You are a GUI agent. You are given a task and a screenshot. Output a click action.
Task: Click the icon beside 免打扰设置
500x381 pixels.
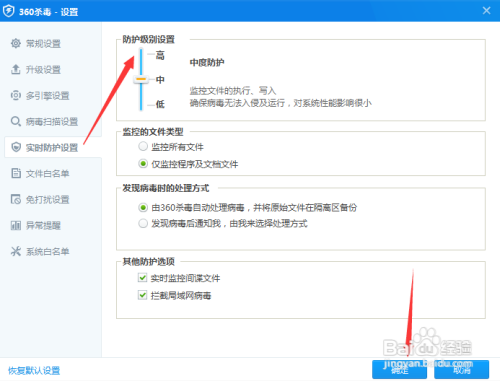(x=16, y=199)
